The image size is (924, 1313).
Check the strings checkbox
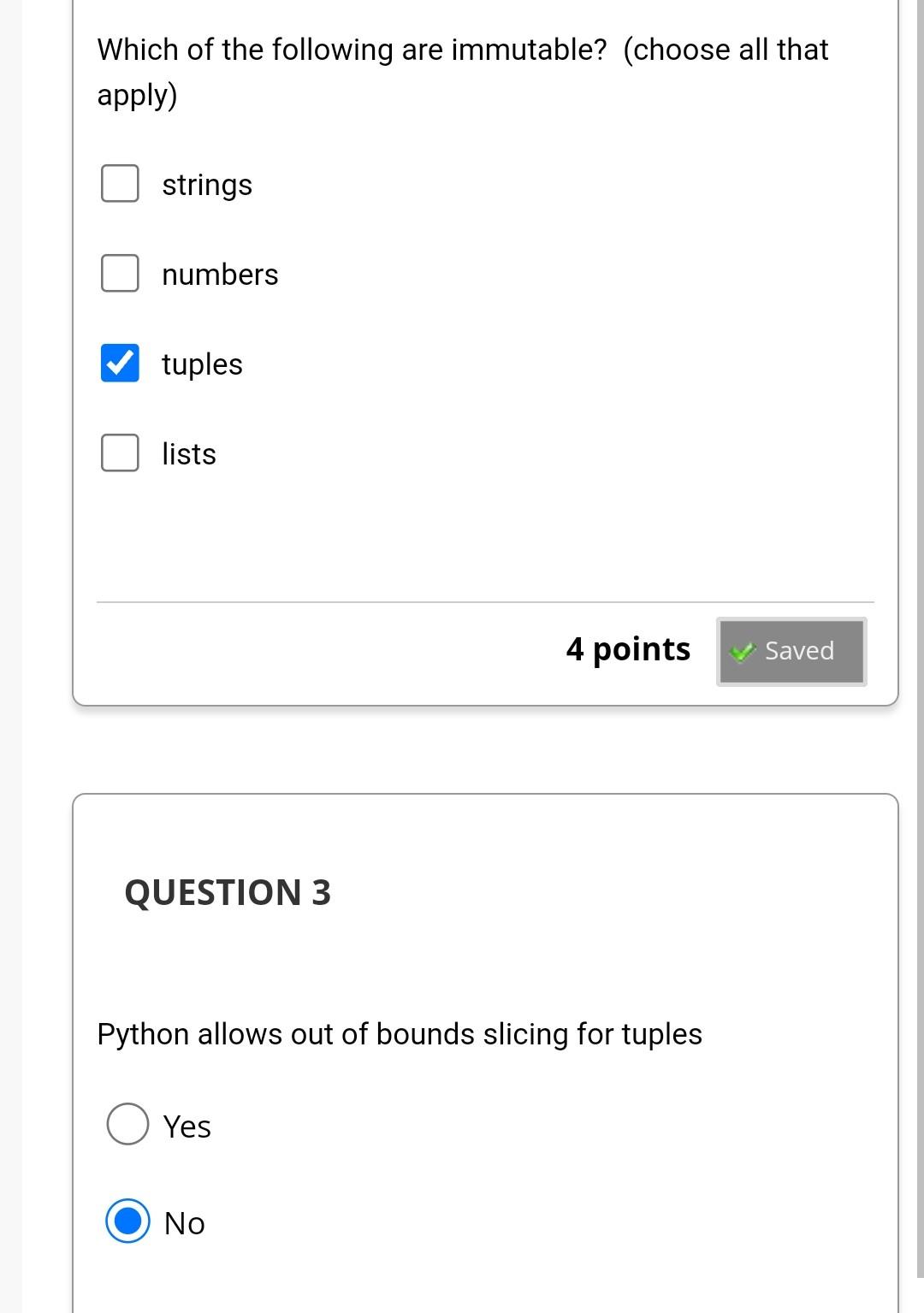[x=120, y=183]
